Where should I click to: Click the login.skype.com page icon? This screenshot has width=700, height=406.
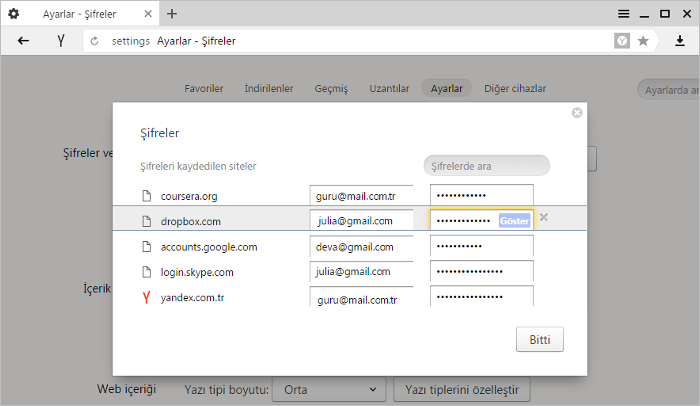146,272
